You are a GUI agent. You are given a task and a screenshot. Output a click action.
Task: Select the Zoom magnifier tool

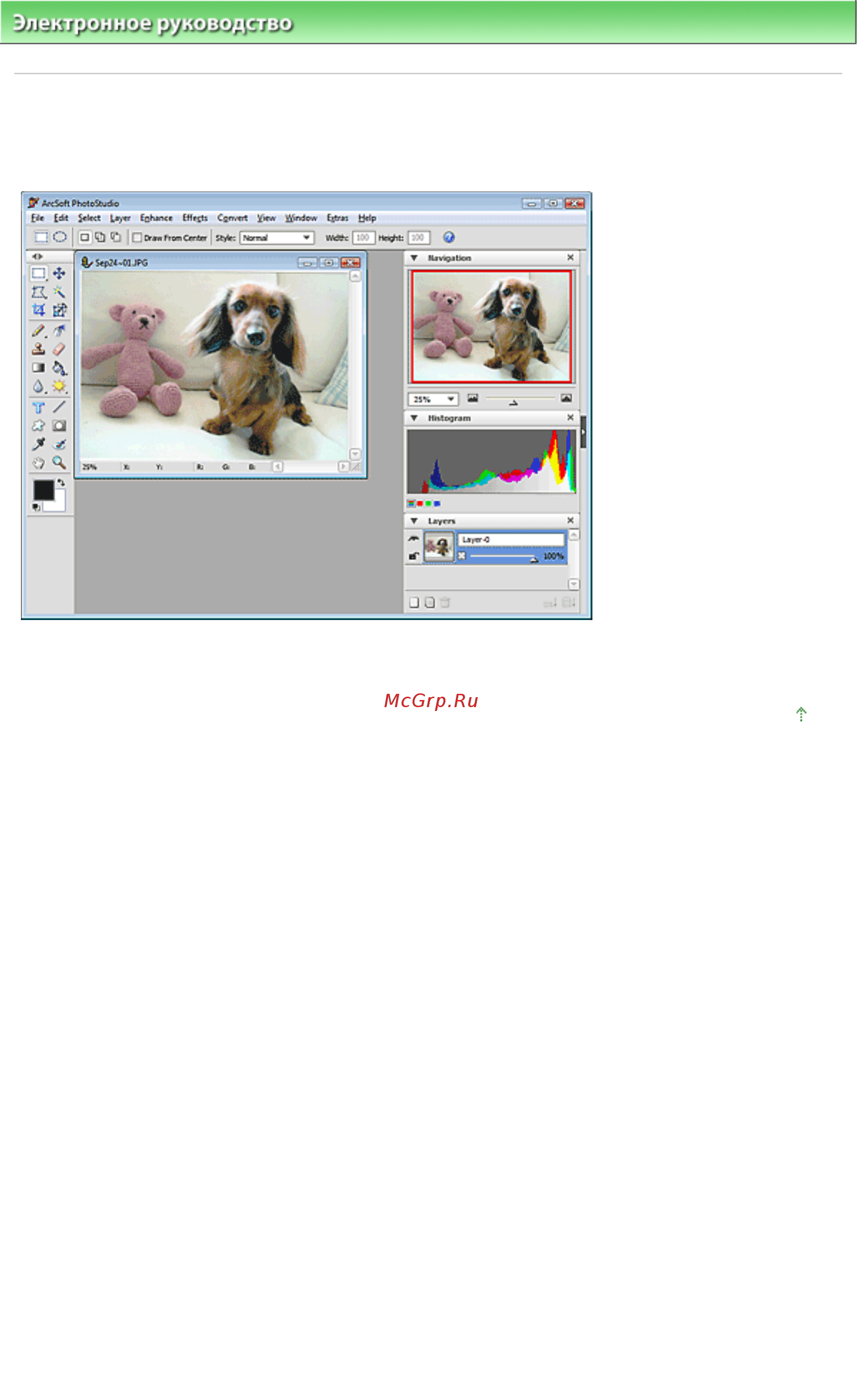coord(59,463)
